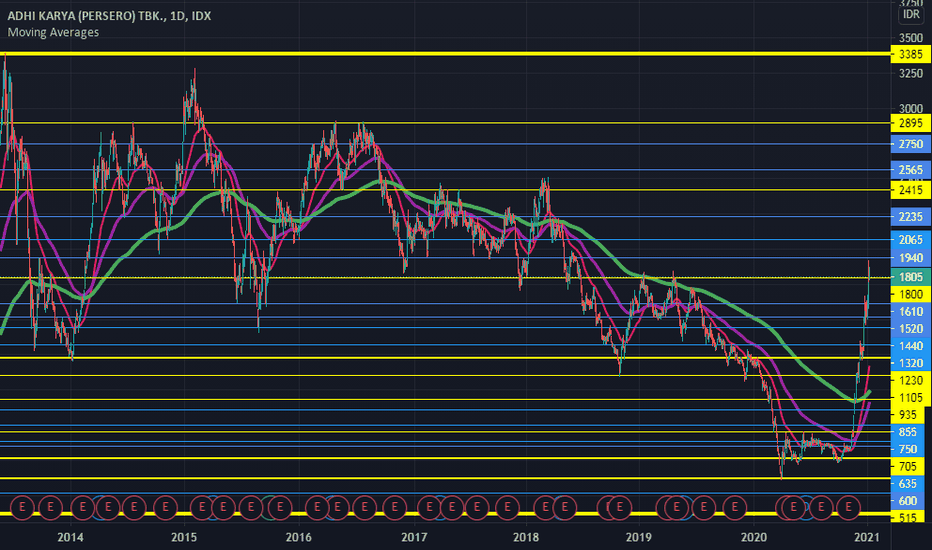Select the 1610 blue price label
The height and width of the screenshot is (550, 932).
coord(911,312)
